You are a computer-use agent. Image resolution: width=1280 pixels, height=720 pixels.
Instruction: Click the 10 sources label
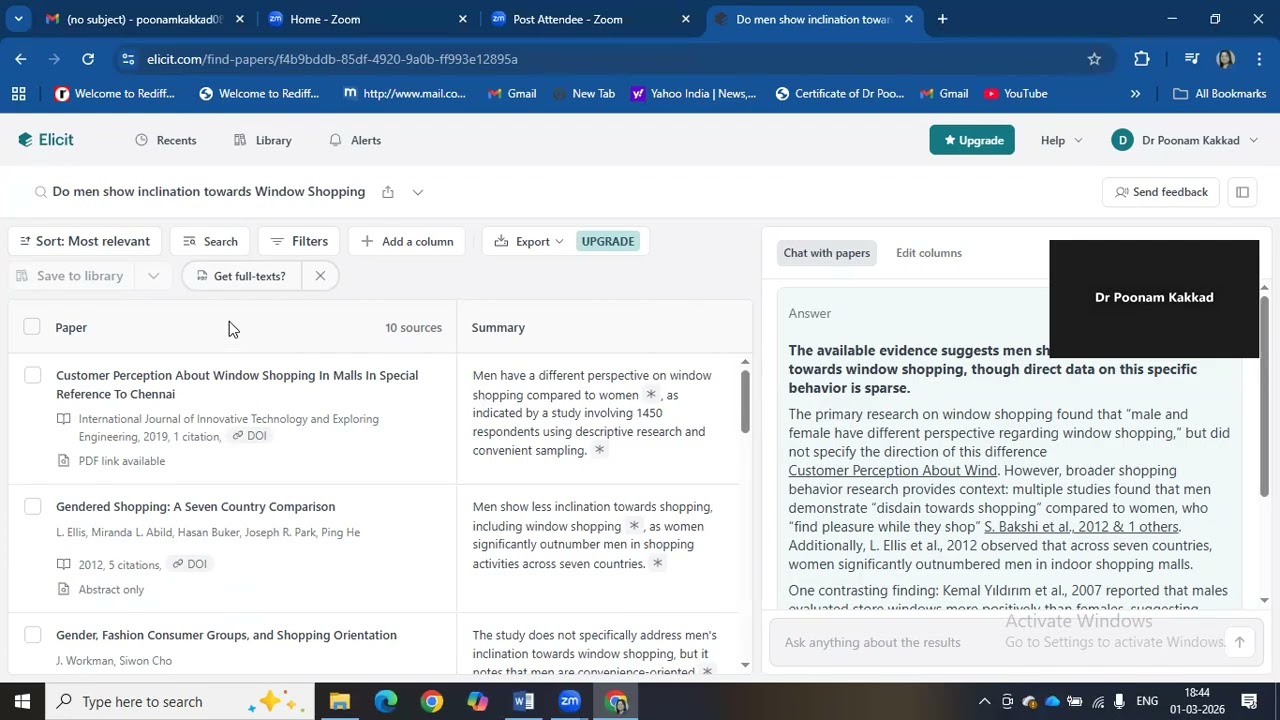pos(413,328)
